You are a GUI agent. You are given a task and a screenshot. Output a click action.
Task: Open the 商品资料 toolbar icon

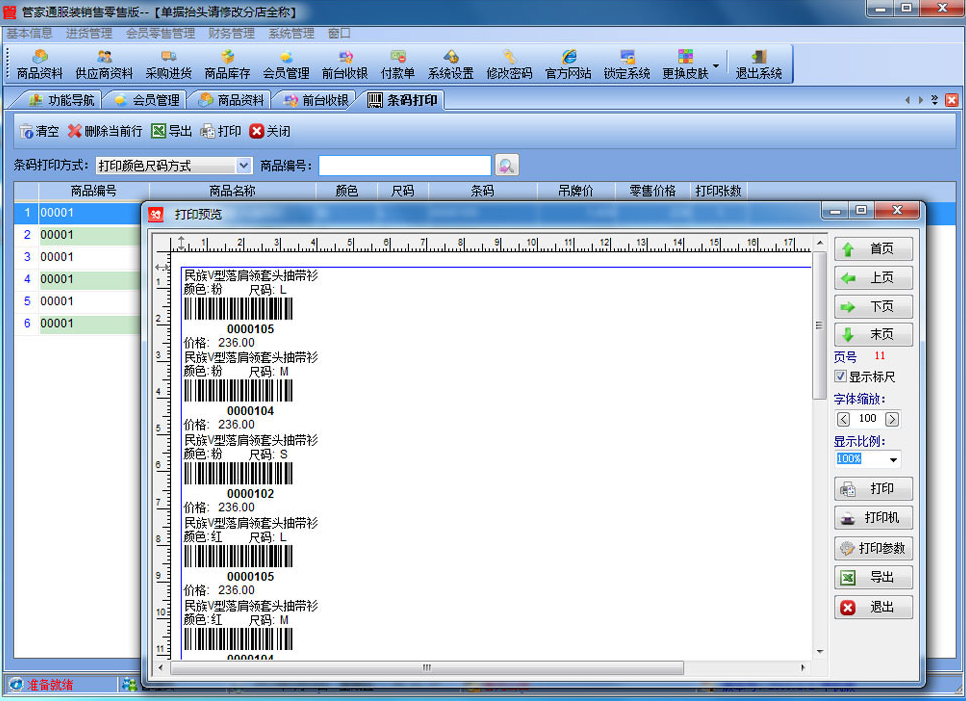(x=40, y=64)
